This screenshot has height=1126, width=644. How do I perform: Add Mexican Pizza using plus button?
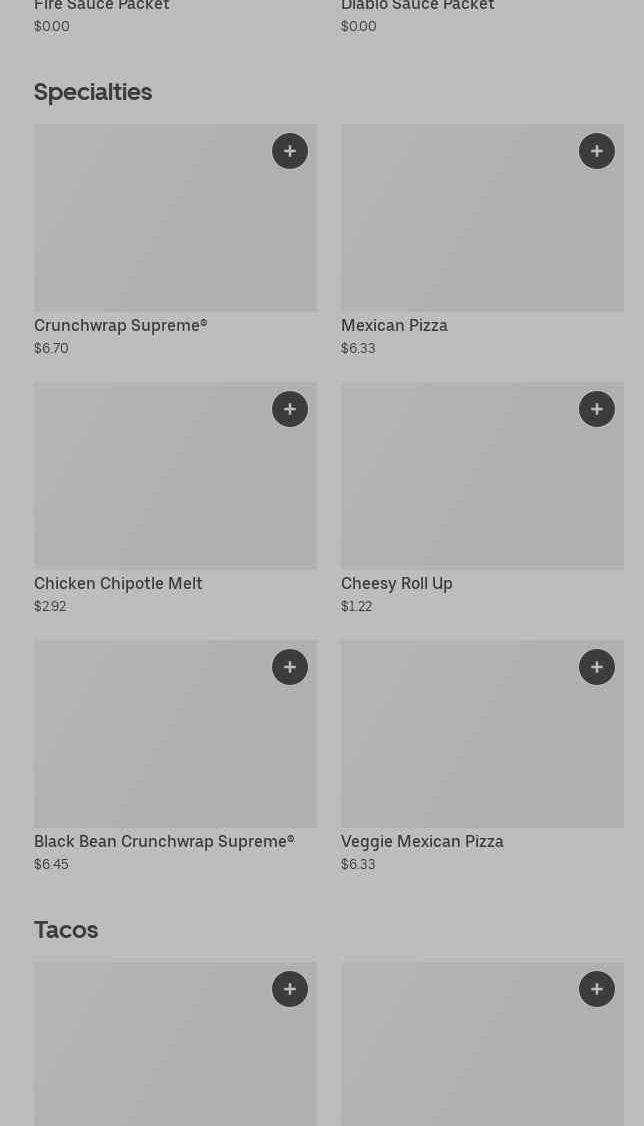597,151
